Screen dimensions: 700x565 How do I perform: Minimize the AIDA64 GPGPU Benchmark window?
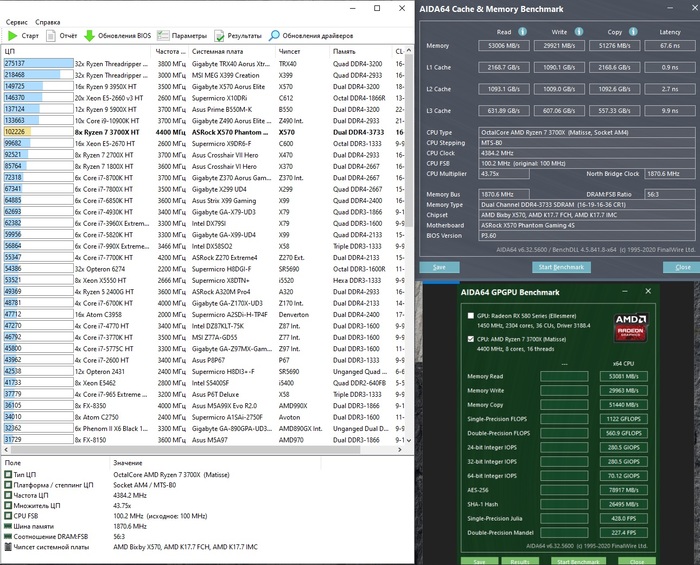click(x=625, y=291)
